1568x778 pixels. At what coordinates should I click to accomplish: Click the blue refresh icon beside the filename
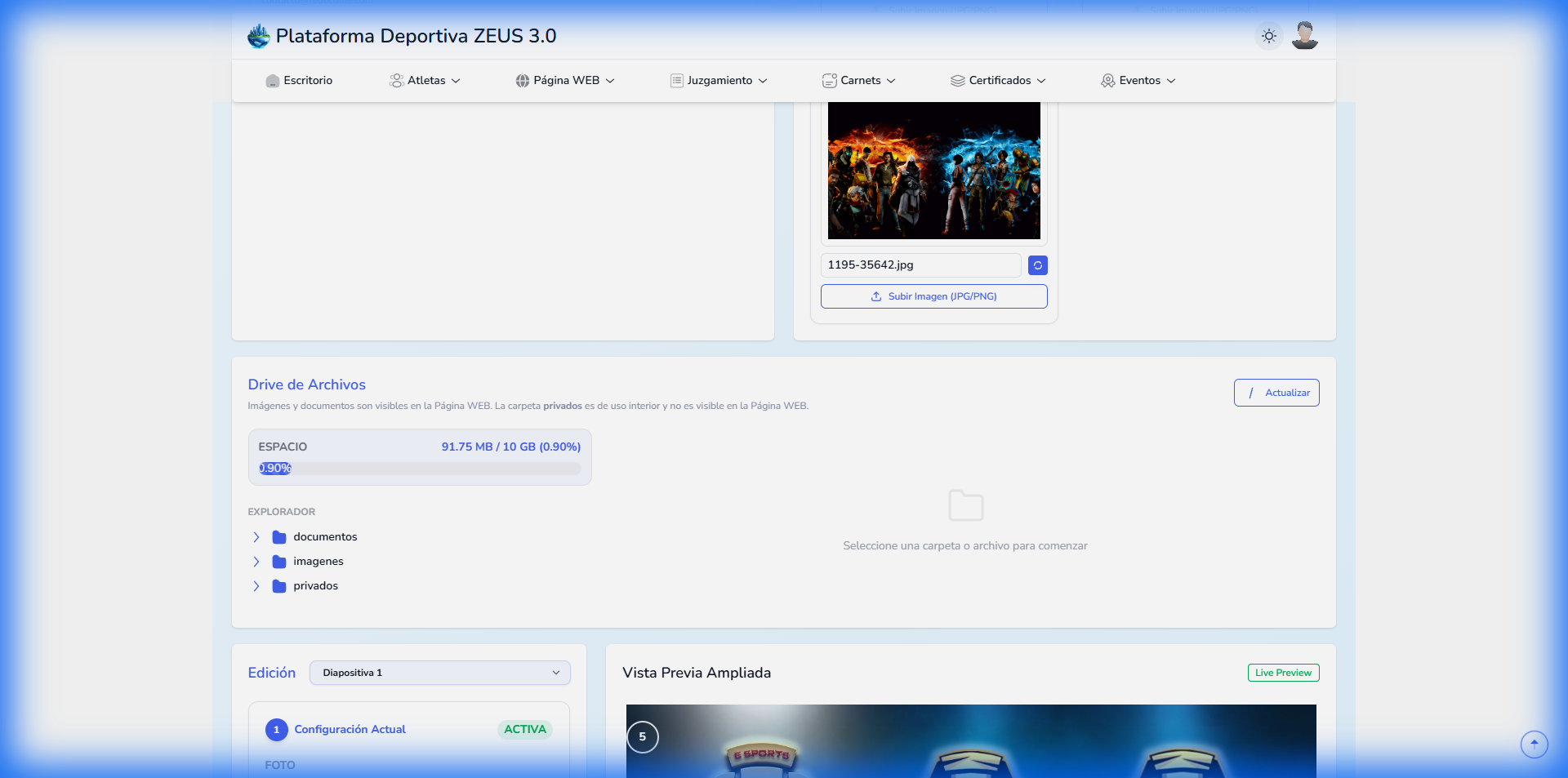click(x=1037, y=265)
